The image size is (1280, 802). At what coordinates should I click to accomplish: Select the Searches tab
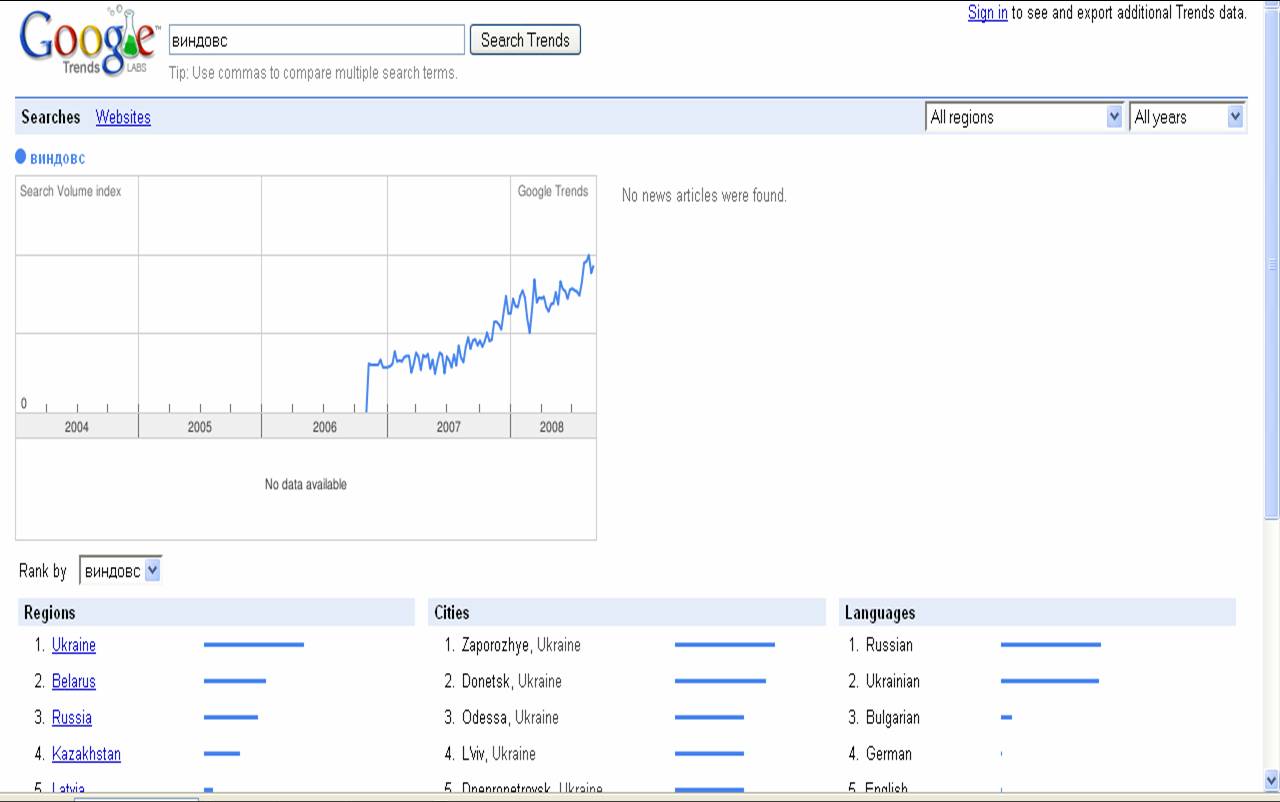[50, 117]
